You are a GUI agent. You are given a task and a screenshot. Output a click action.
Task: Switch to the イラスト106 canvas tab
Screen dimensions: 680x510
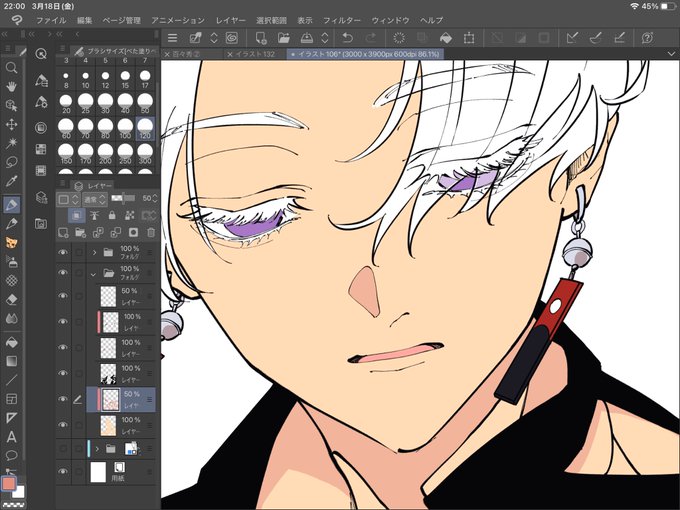point(365,54)
